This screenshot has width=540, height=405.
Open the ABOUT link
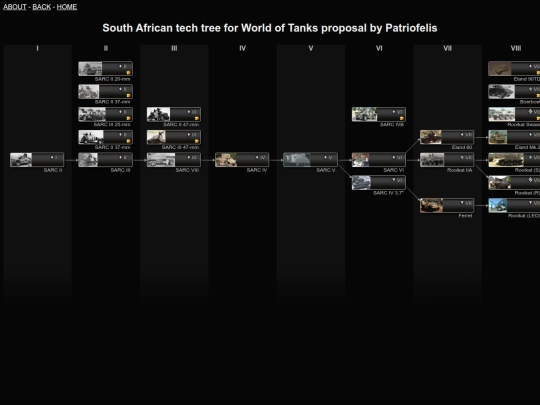(15, 7)
